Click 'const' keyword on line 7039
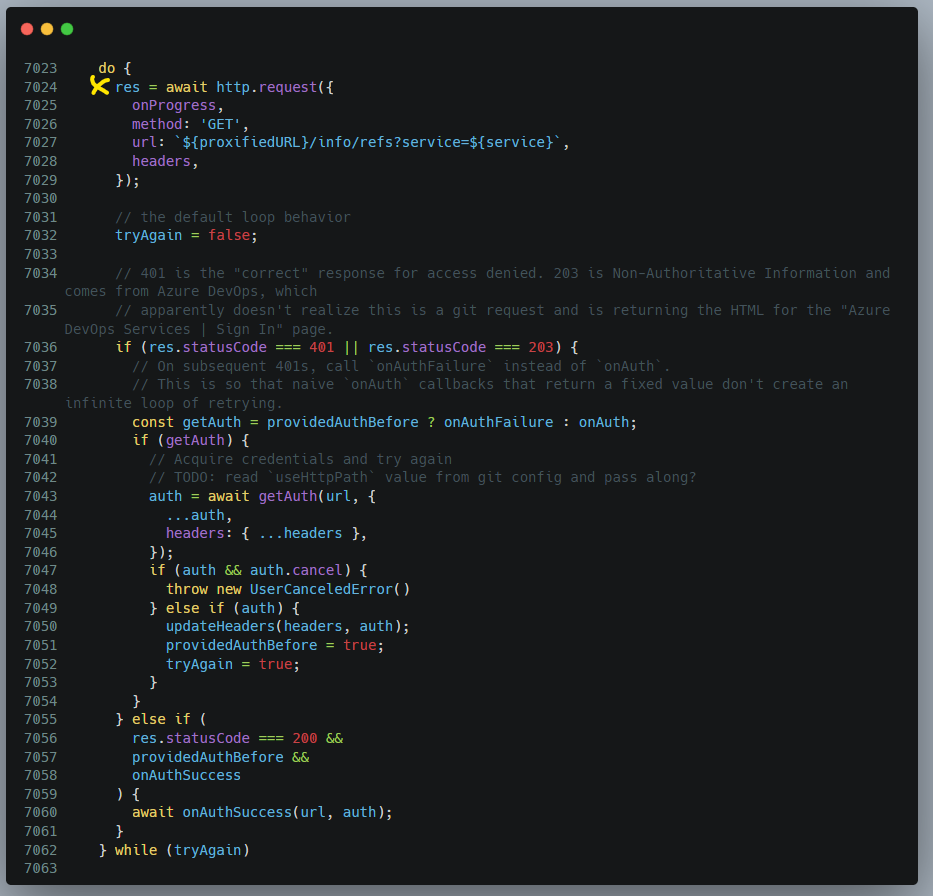 [x=153, y=422]
